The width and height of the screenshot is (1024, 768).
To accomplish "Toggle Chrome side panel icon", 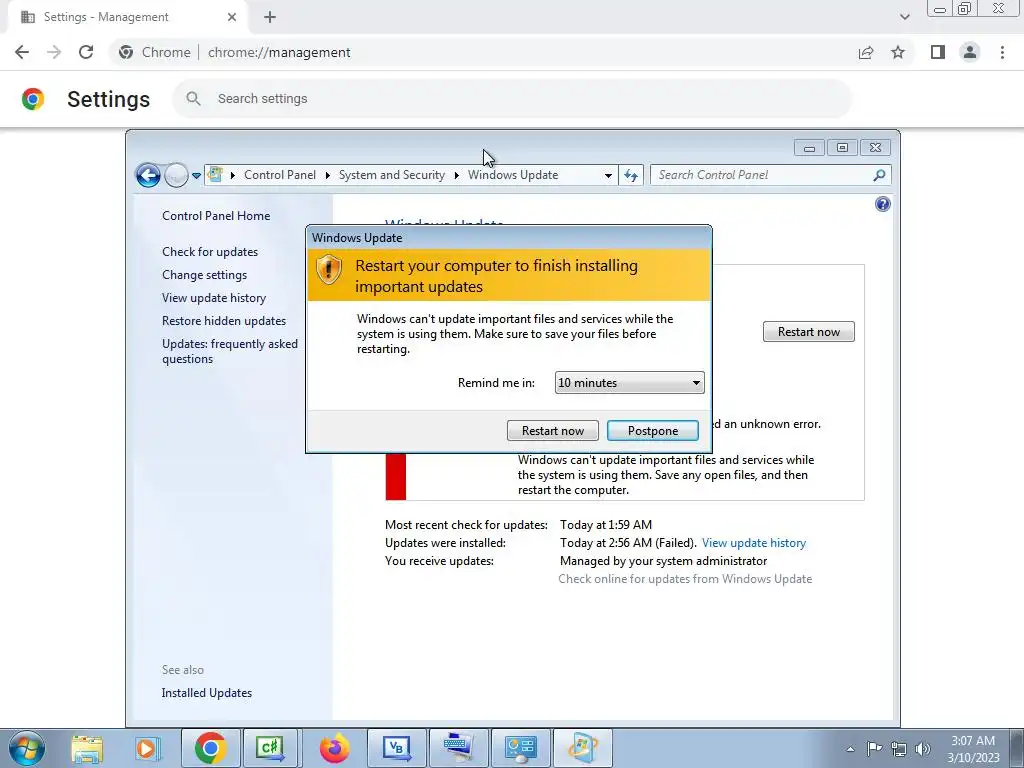I will 938,52.
